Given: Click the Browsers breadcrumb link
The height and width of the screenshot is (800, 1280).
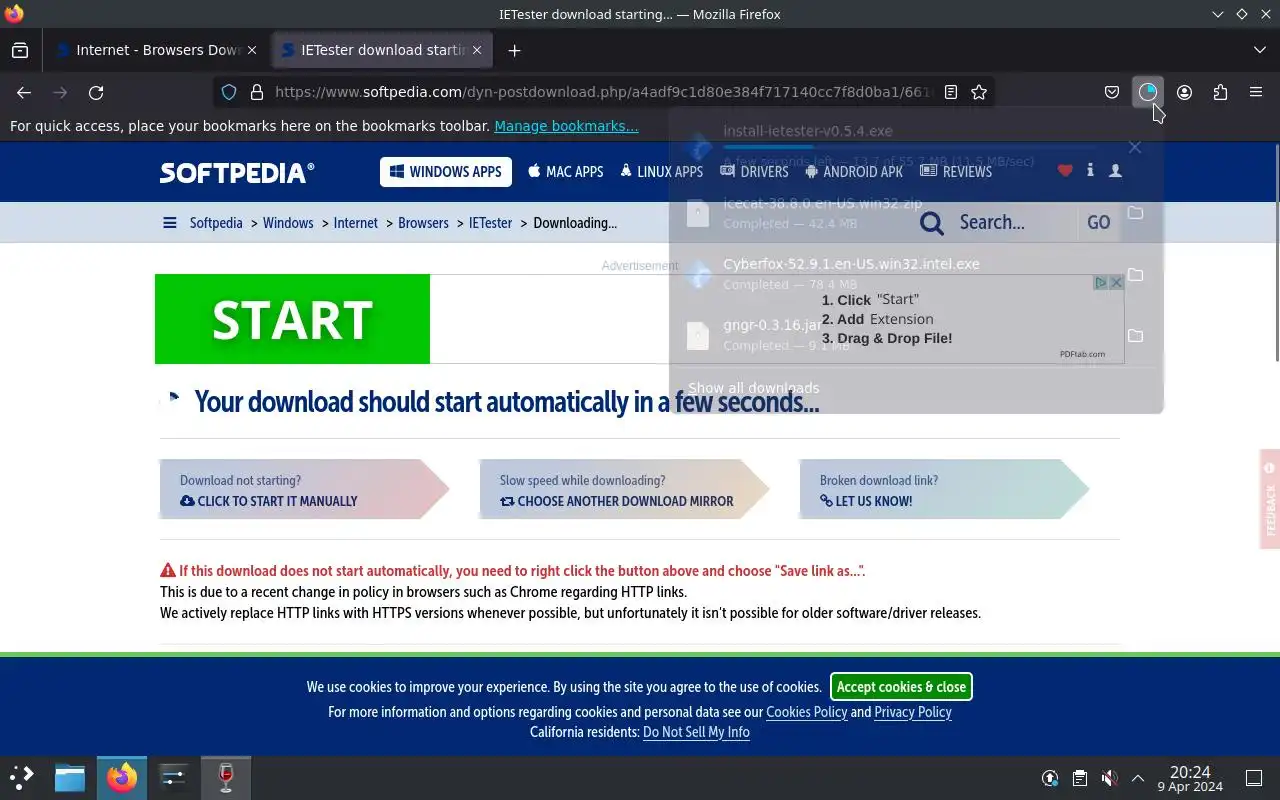Looking at the screenshot, I should tap(423, 223).
